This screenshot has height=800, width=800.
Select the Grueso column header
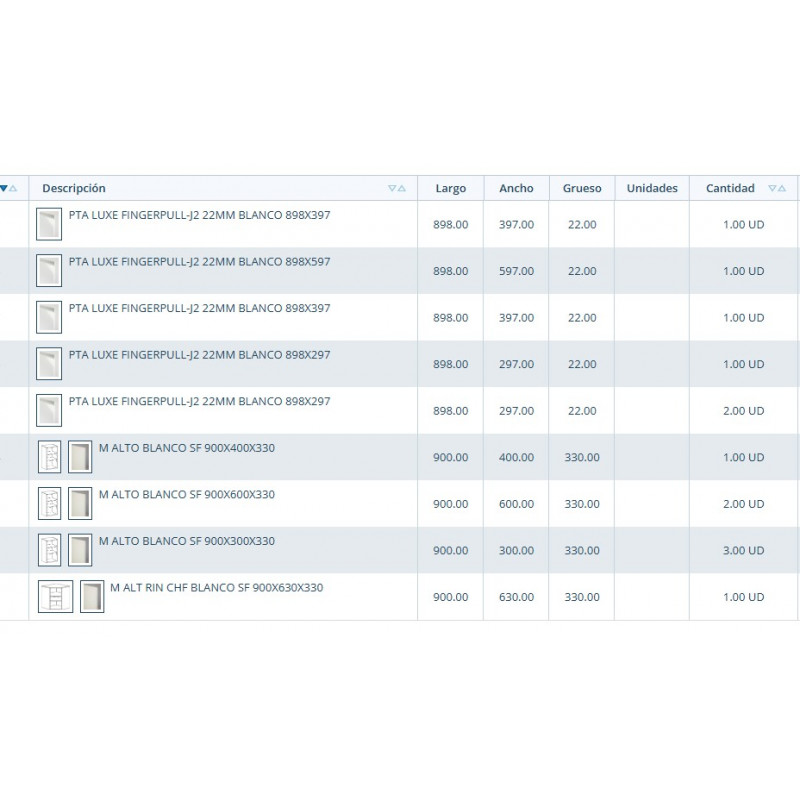click(x=582, y=188)
